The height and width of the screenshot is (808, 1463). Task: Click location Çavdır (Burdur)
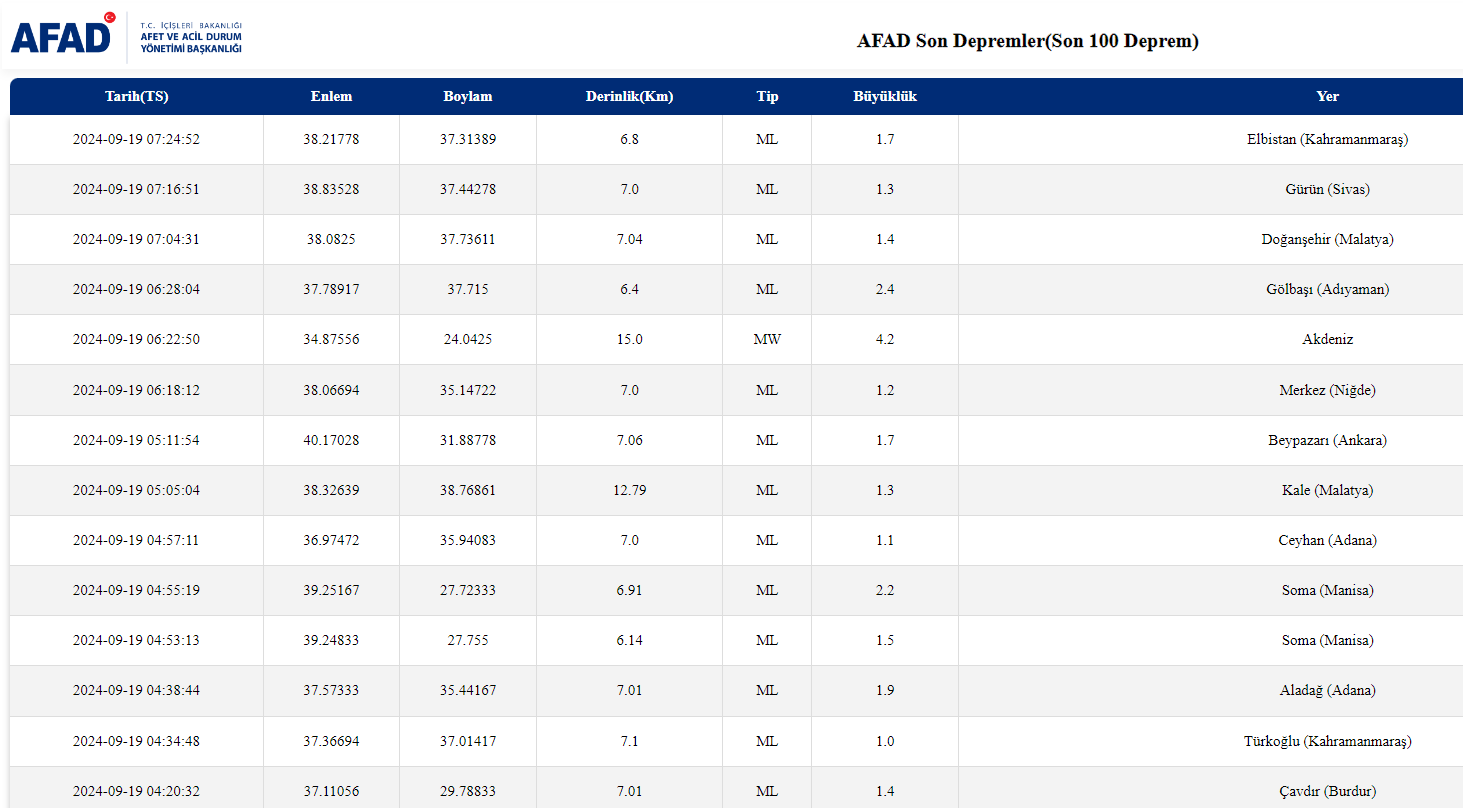(x=1327, y=792)
